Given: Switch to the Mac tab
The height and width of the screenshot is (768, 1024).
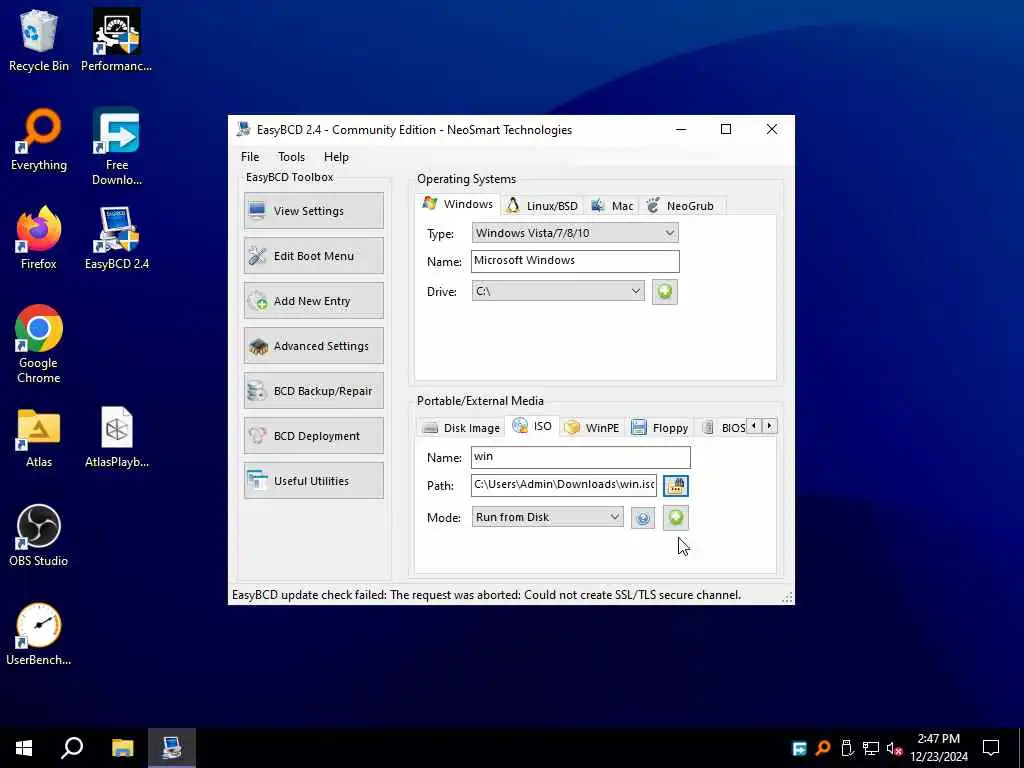Looking at the screenshot, I should (x=613, y=206).
